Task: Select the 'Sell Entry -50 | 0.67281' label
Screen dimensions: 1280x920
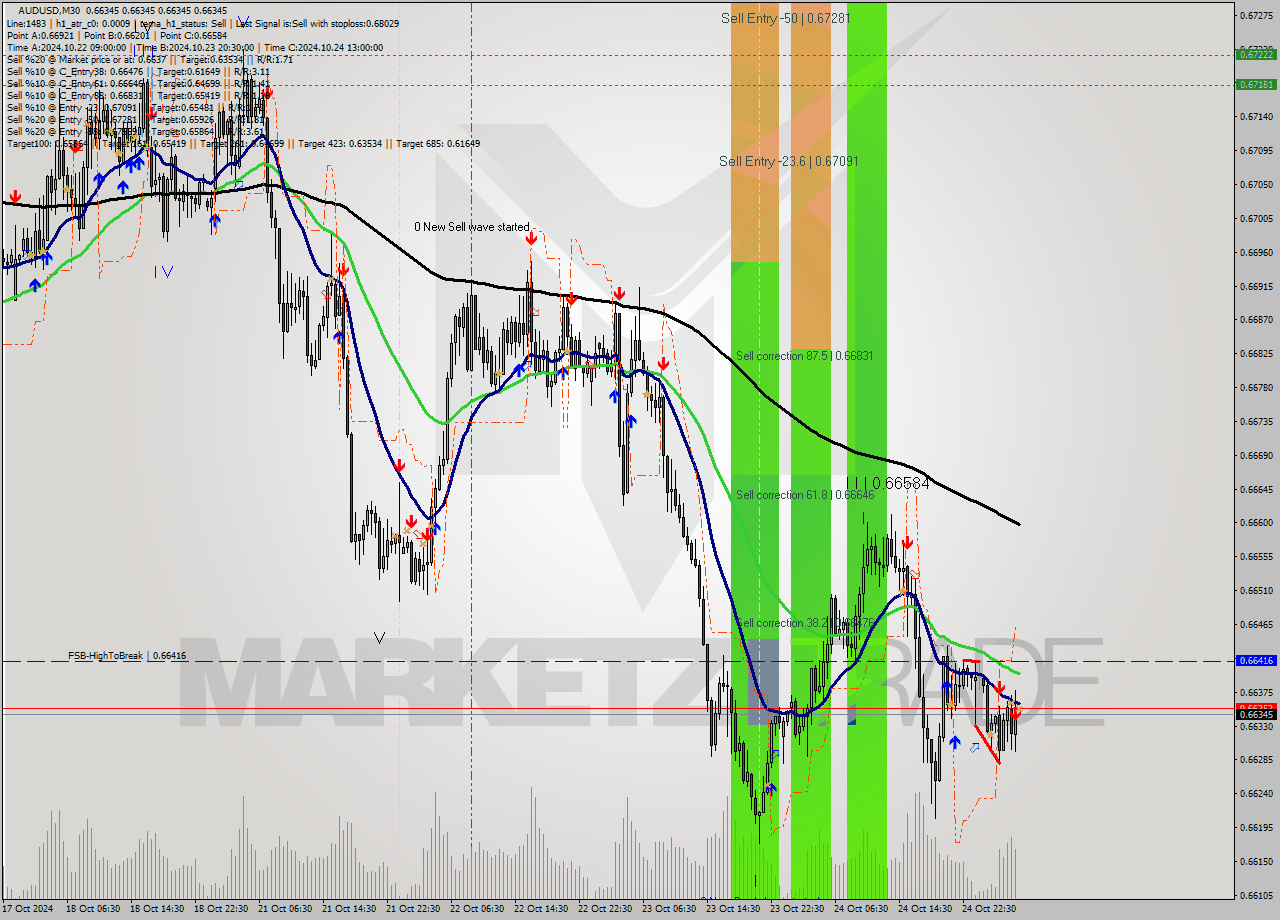Action: pyautogui.click(x=785, y=18)
